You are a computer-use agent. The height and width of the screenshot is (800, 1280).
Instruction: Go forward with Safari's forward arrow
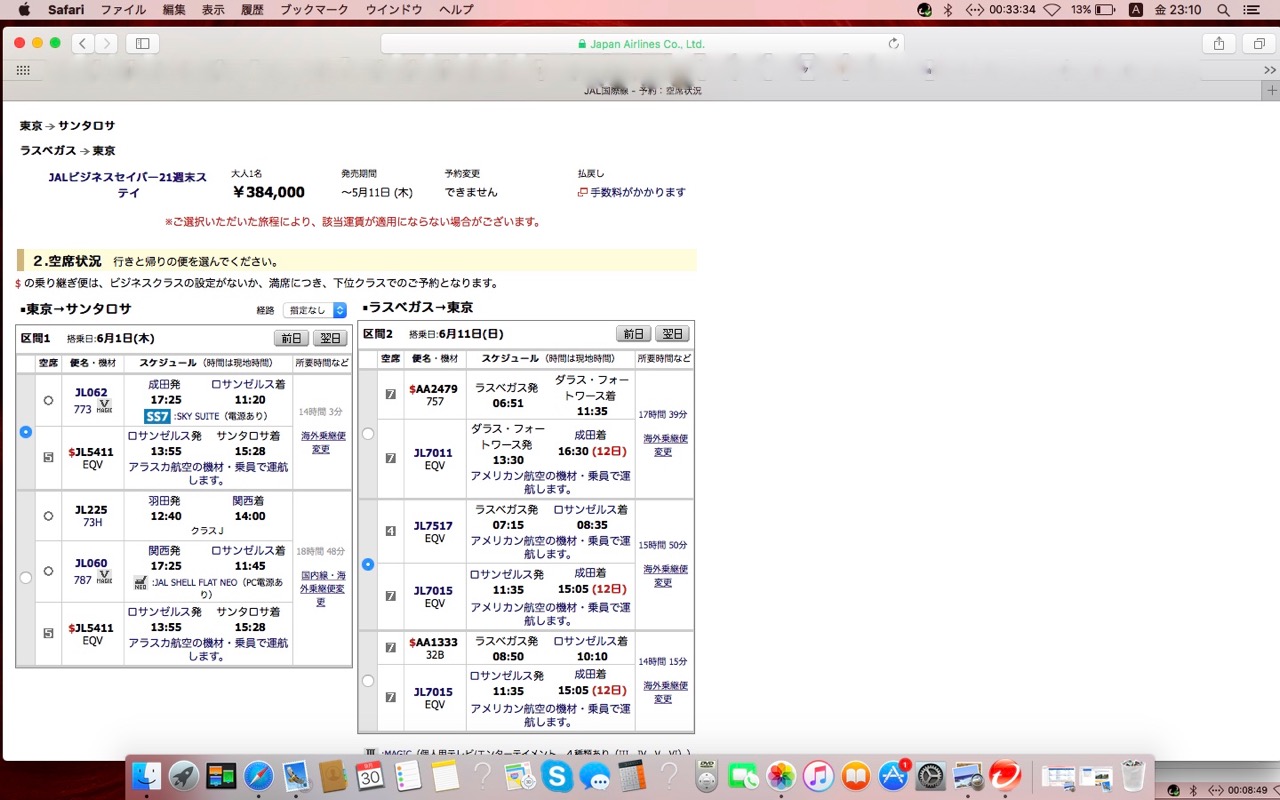tap(106, 43)
